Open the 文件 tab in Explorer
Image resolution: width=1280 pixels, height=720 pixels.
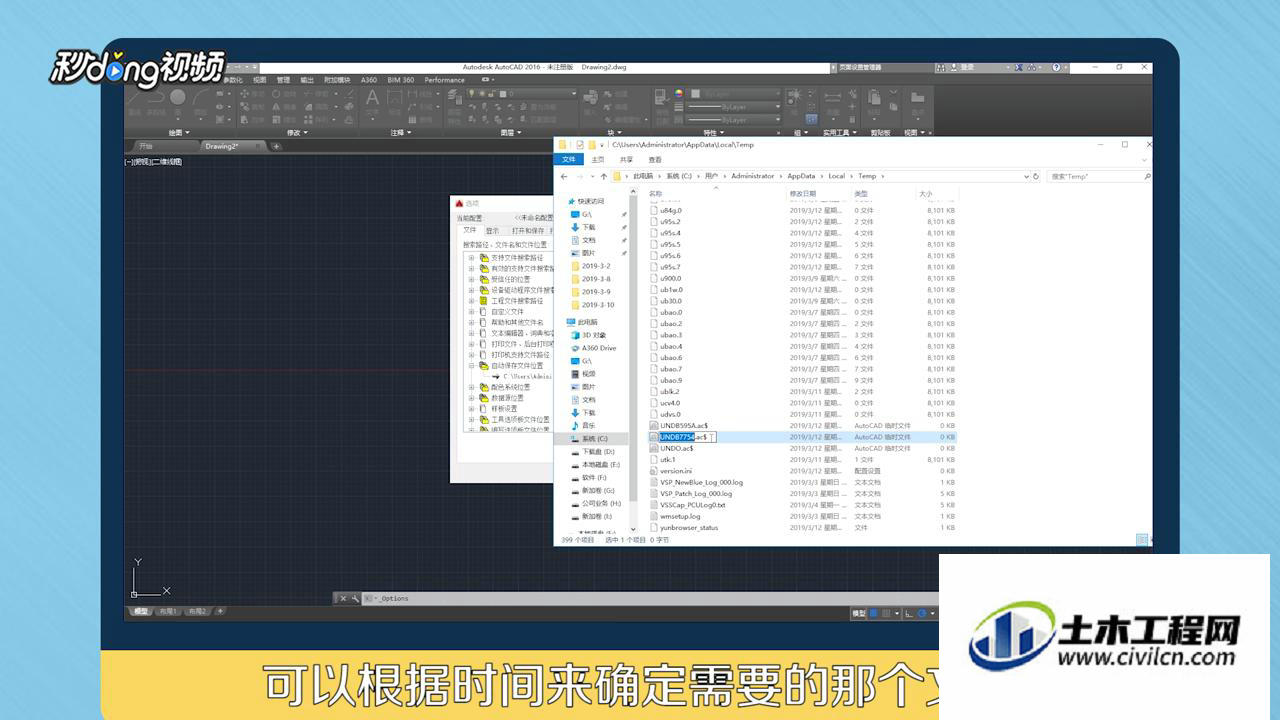pyautogui.click(x=569, y=159)
